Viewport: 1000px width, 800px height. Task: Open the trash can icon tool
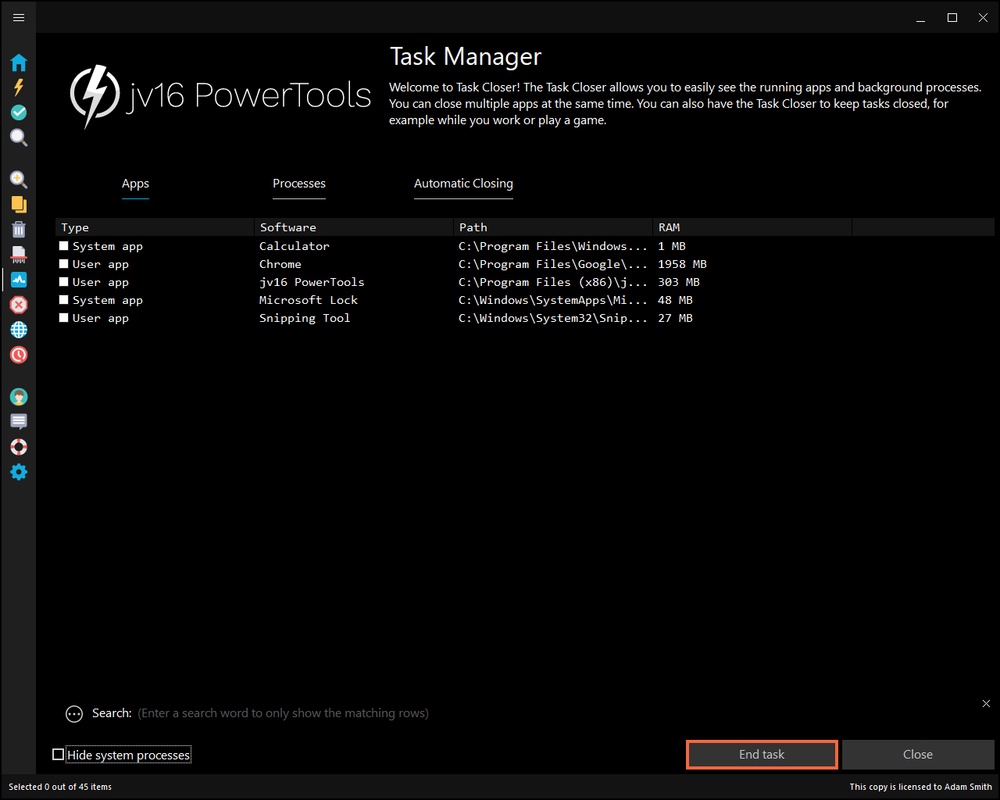(x=18, y=229)
